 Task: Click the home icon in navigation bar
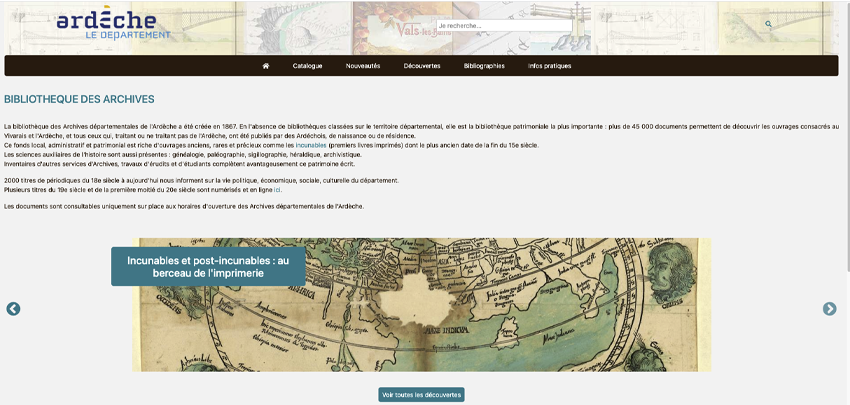tap(266, 66)
